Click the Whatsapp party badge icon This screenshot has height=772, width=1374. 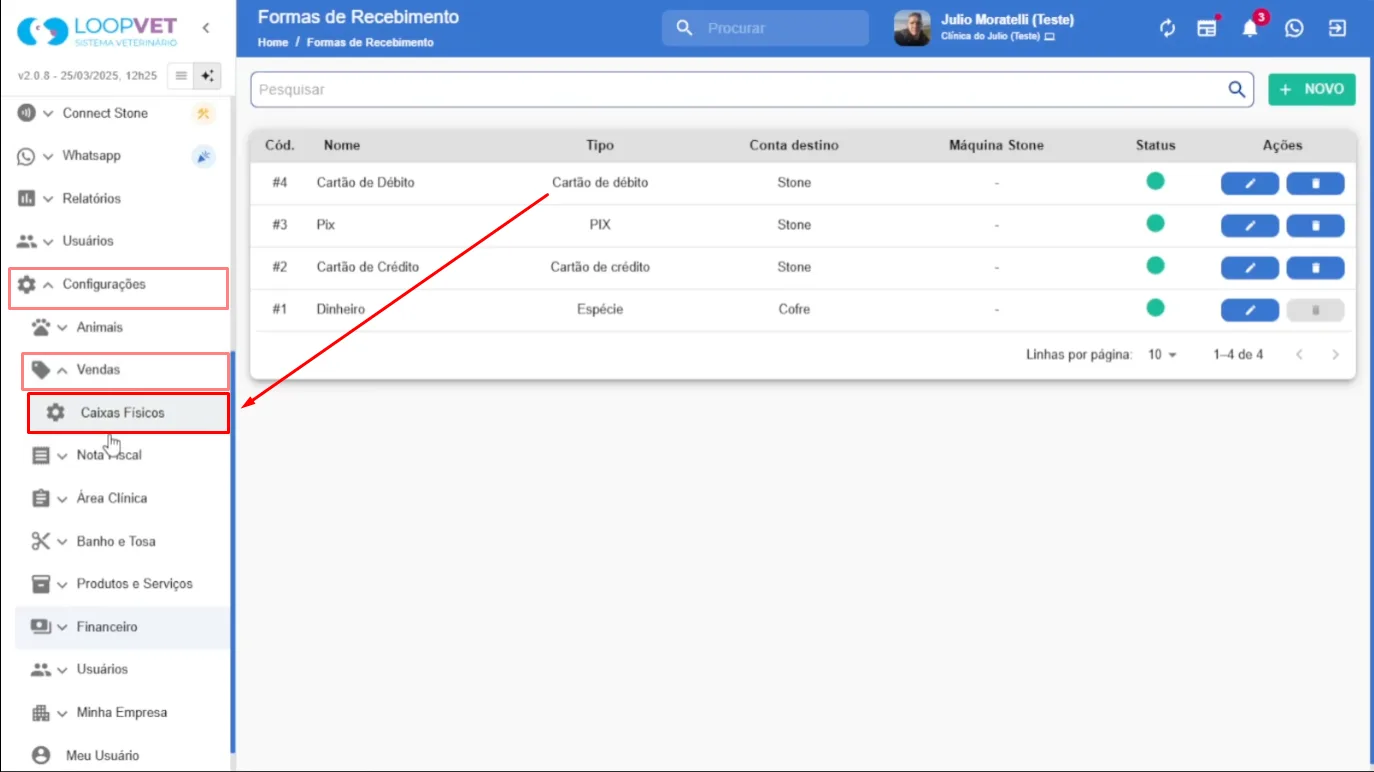[x=204, y=156]
